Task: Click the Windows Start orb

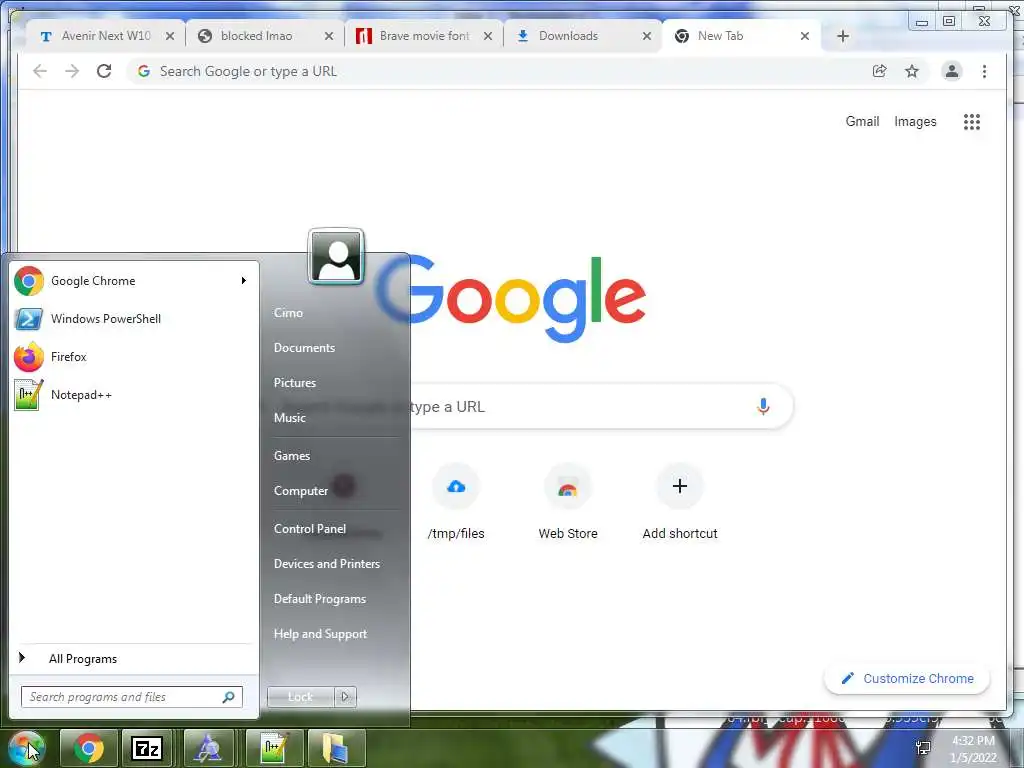Action: pyautogui.click(x=27, y=748)
